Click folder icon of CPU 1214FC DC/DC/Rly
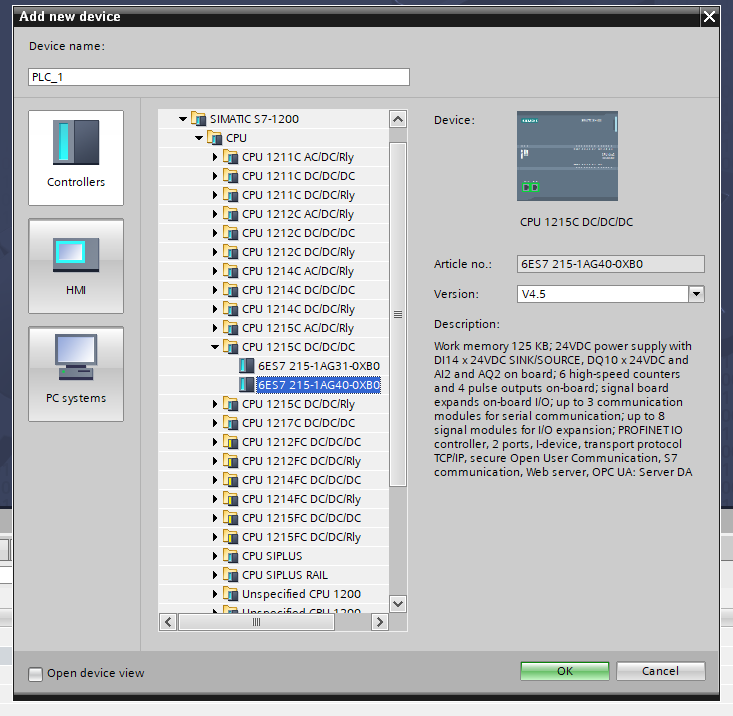The image size is (733, 716). click(230, 499)
